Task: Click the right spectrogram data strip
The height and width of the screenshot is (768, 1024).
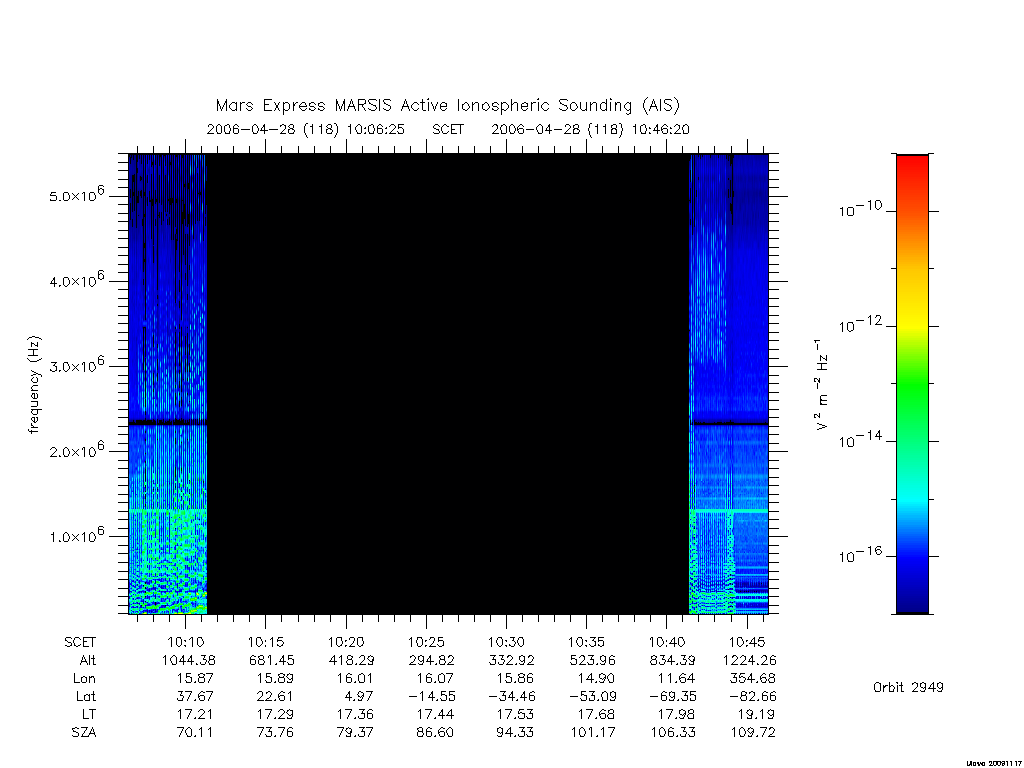Action: coord(729,384)
